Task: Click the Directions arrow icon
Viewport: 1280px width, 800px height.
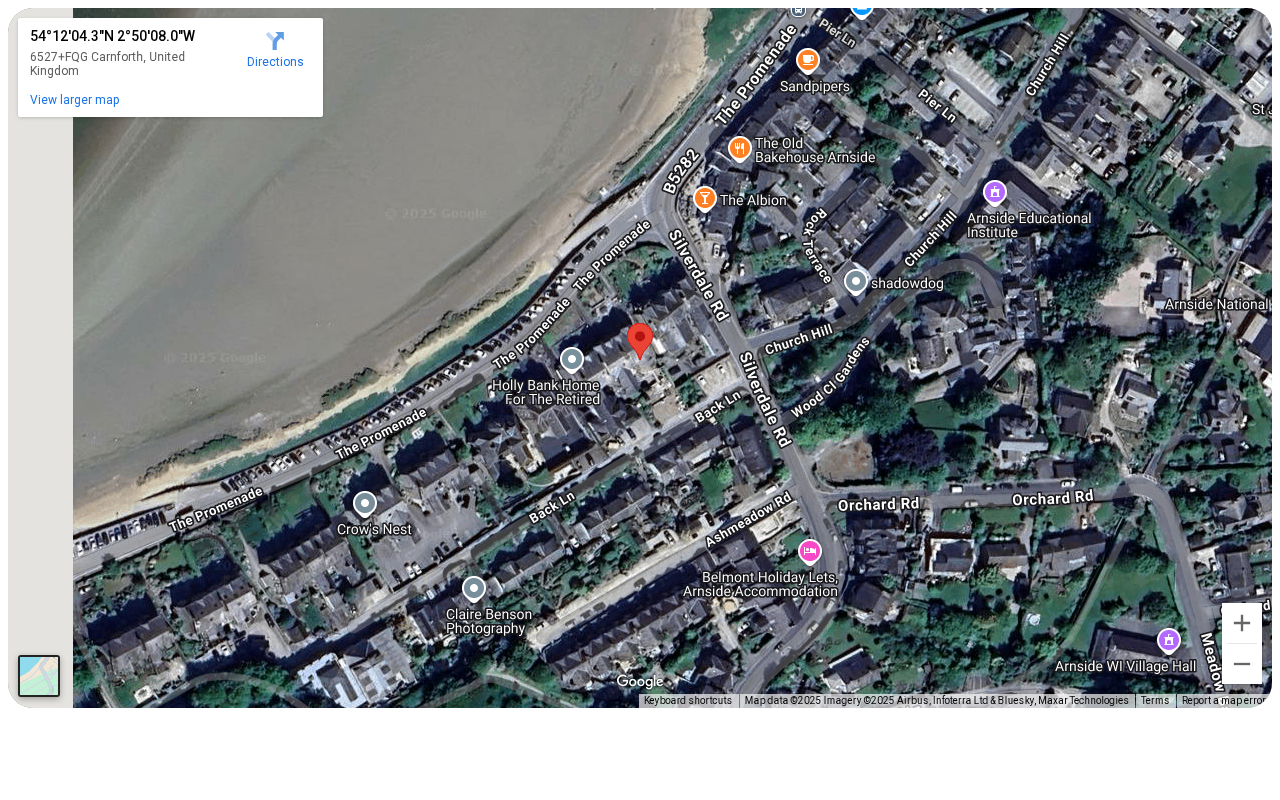Action: (x=275, y=41)
